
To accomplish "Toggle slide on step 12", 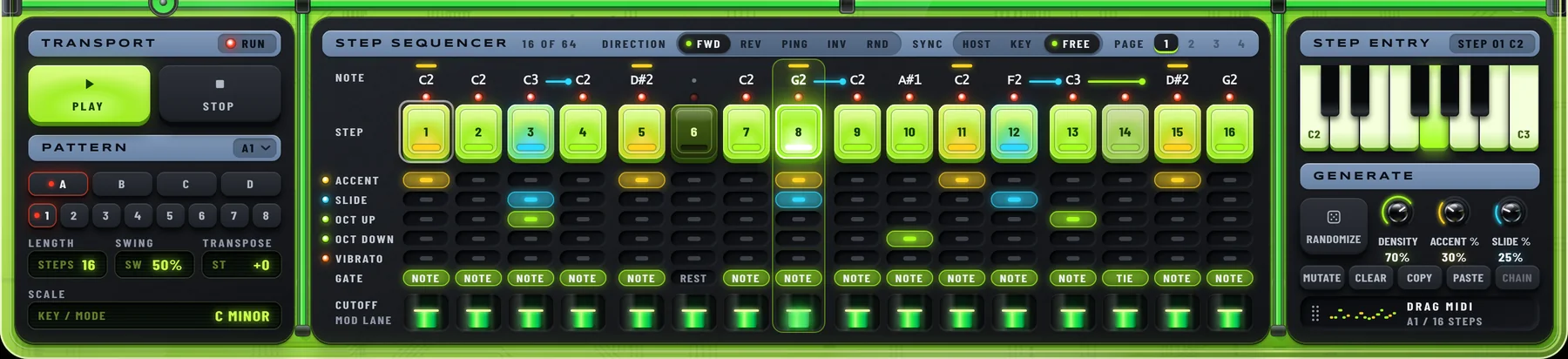I will point(1014,200).
